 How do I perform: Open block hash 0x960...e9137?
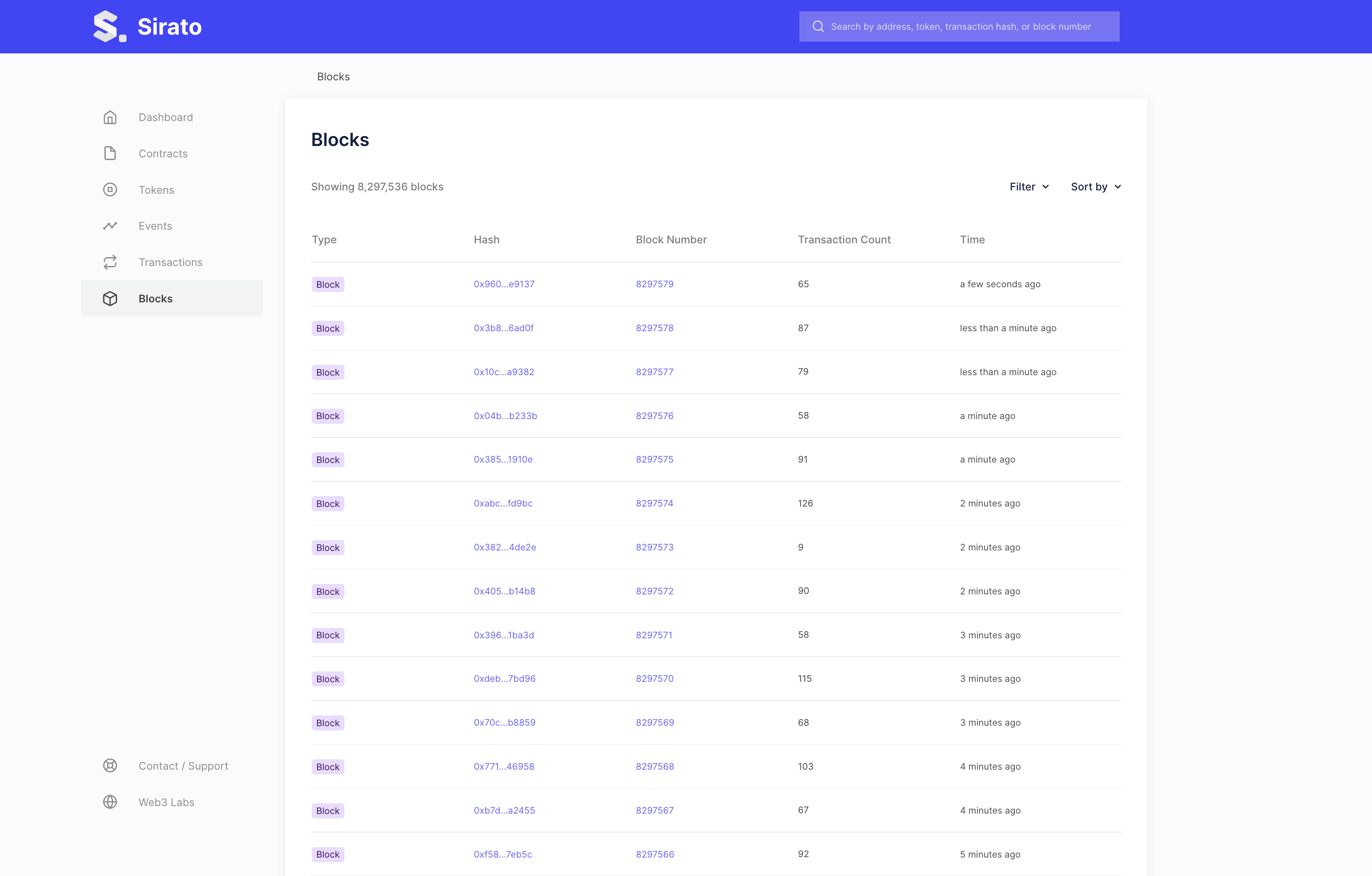tap(504, 284)
